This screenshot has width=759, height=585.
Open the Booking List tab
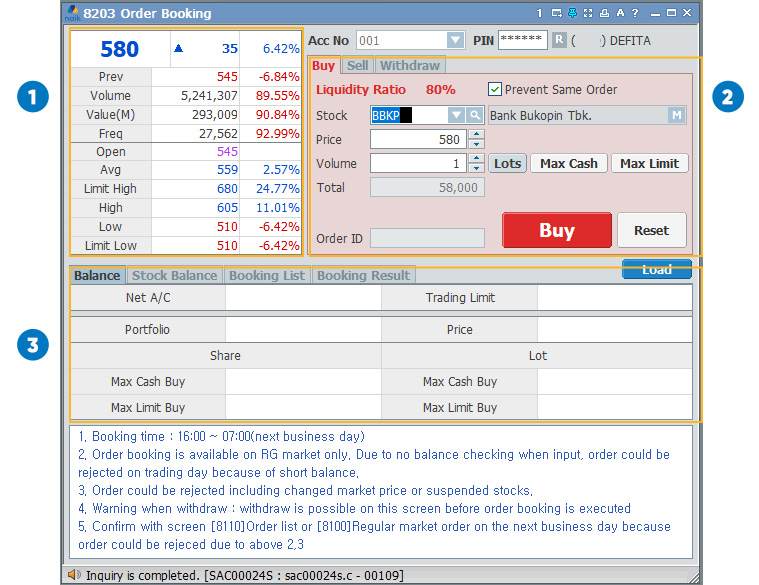click(x=266, y=275)
